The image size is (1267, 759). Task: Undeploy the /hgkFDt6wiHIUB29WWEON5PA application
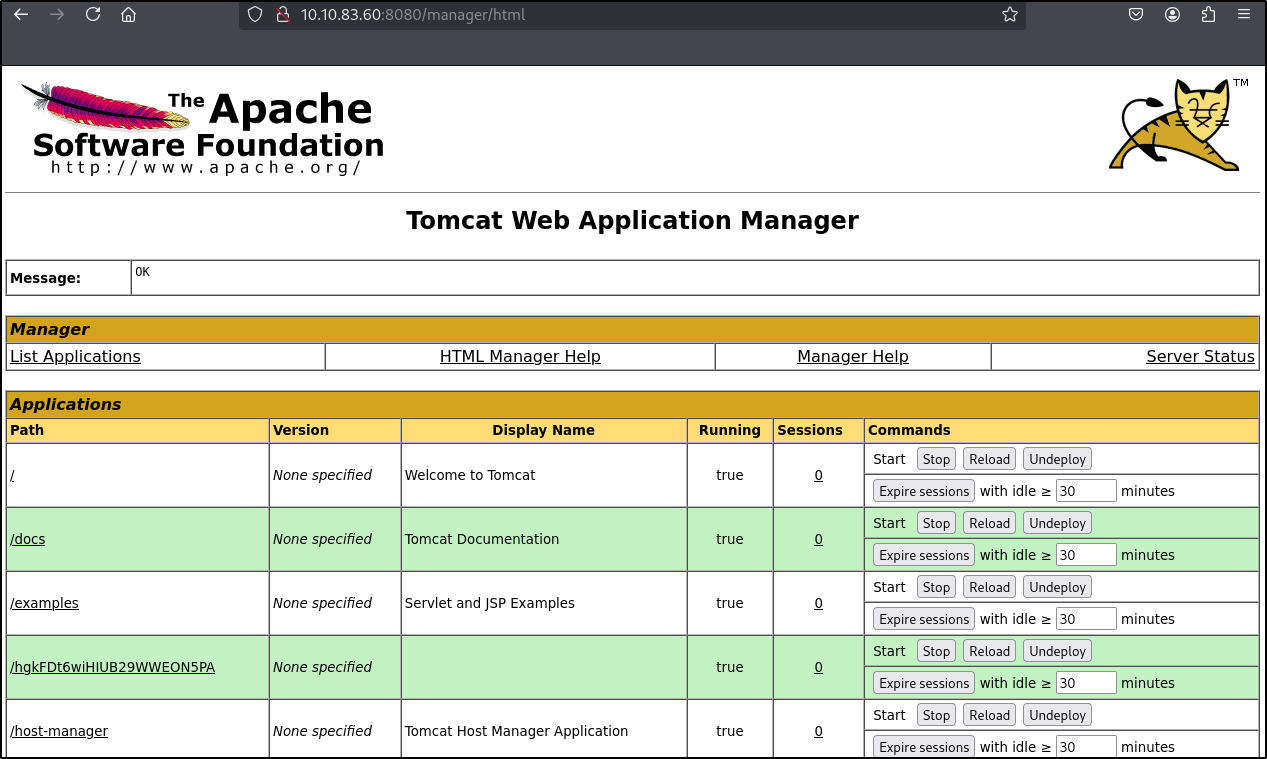tap(1057, 651)
